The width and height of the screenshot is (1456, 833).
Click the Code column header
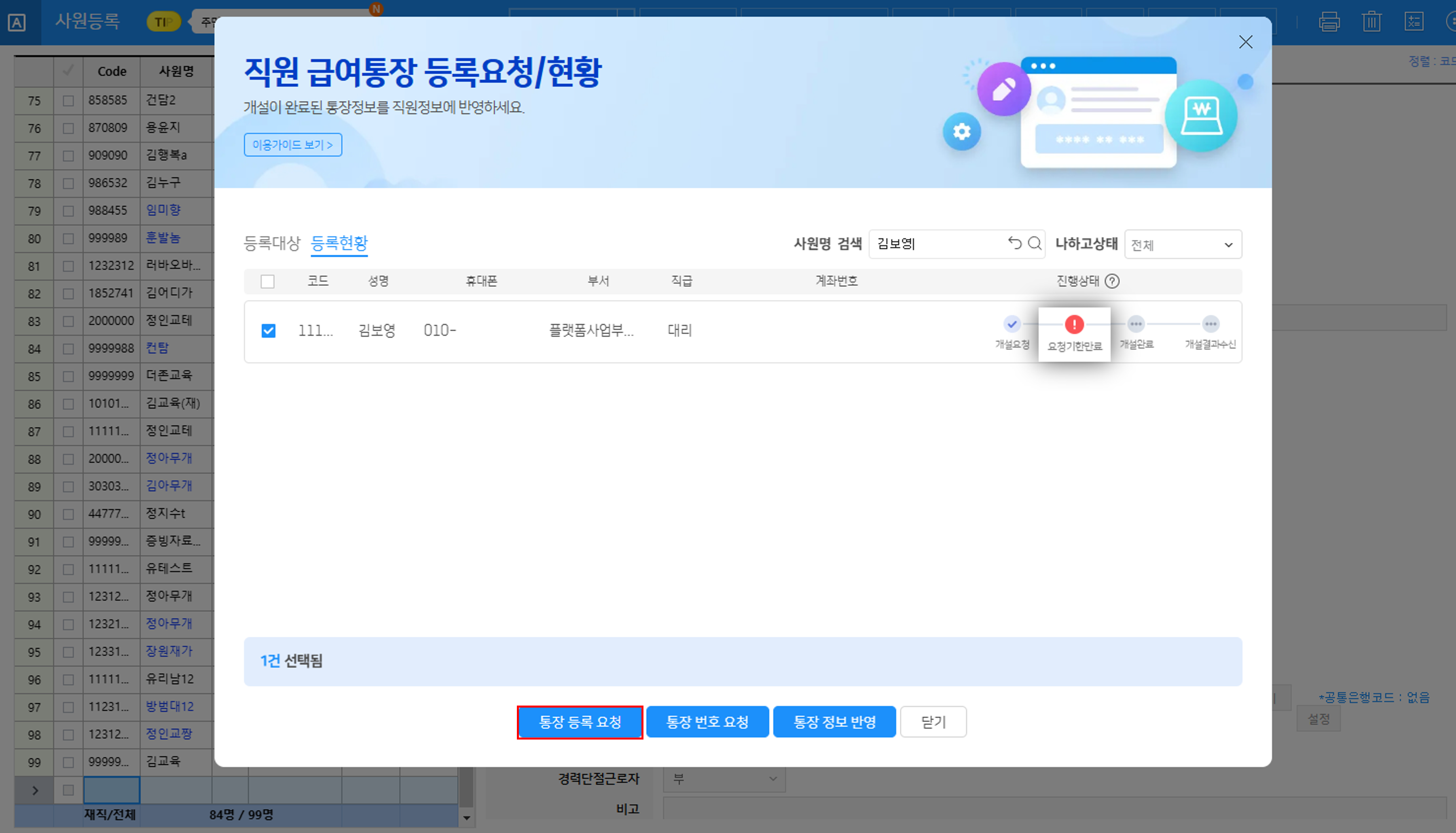(112, 72)
